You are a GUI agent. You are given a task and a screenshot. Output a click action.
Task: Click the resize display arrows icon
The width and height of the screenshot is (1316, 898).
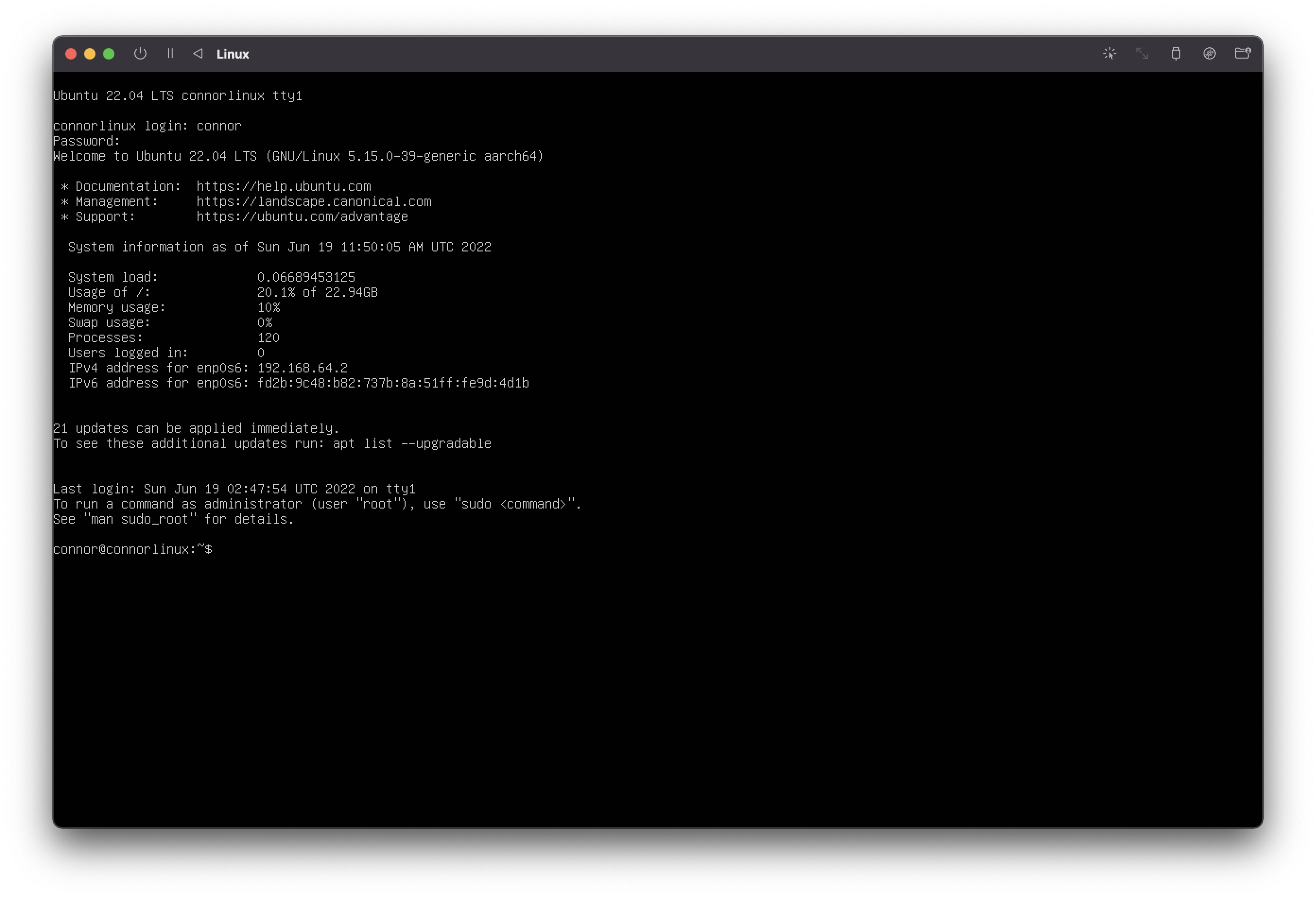[1142, 54]
